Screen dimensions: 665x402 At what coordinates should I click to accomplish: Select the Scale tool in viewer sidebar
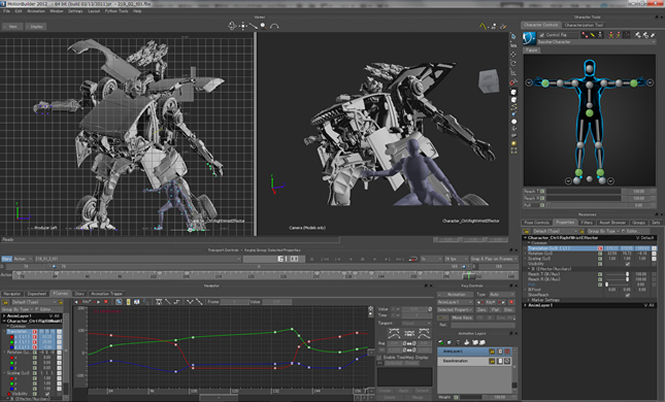click(x=513, y=72)
